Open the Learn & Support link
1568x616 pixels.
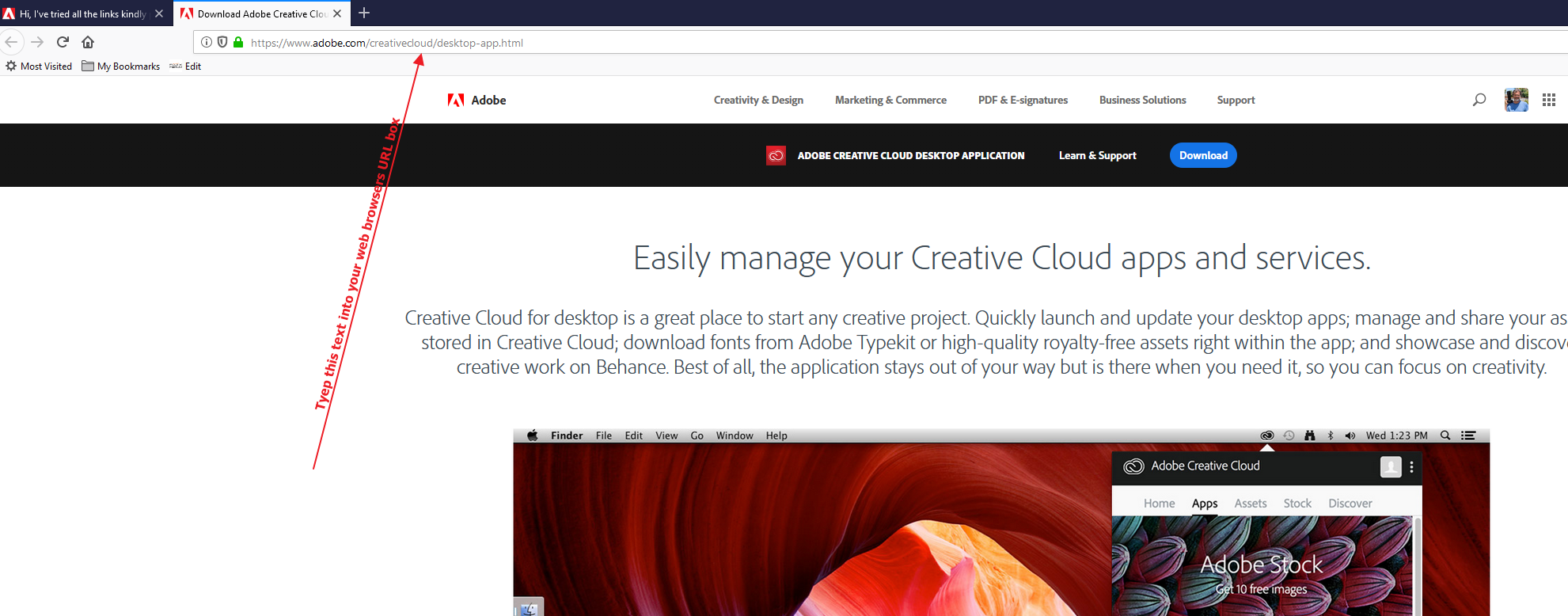[x=1097, y=155]
